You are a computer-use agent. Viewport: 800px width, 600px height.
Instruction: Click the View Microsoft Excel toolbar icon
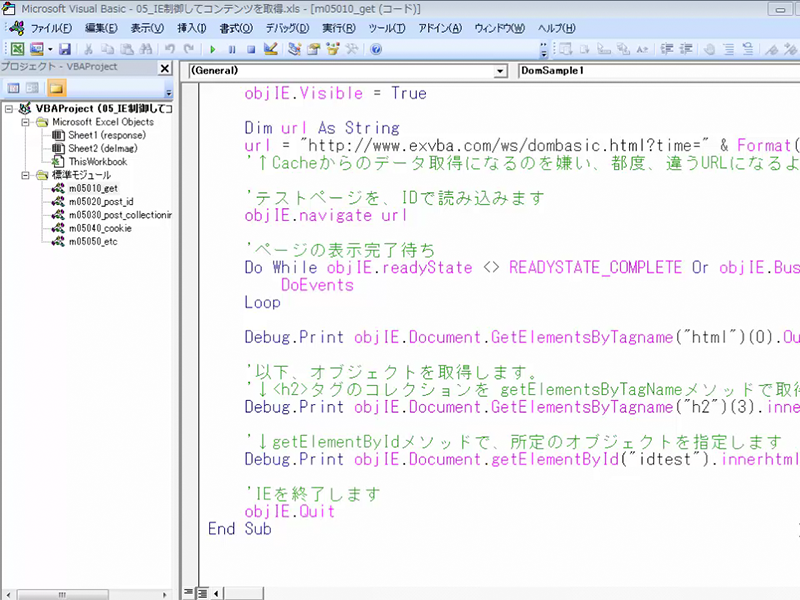17,48
